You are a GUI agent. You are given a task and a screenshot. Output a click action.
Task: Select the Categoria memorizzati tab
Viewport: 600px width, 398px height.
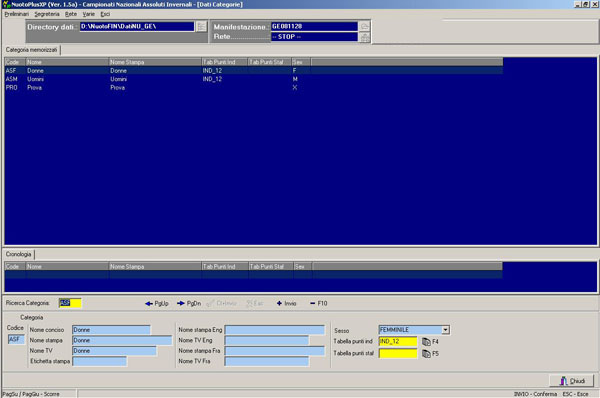31,50
